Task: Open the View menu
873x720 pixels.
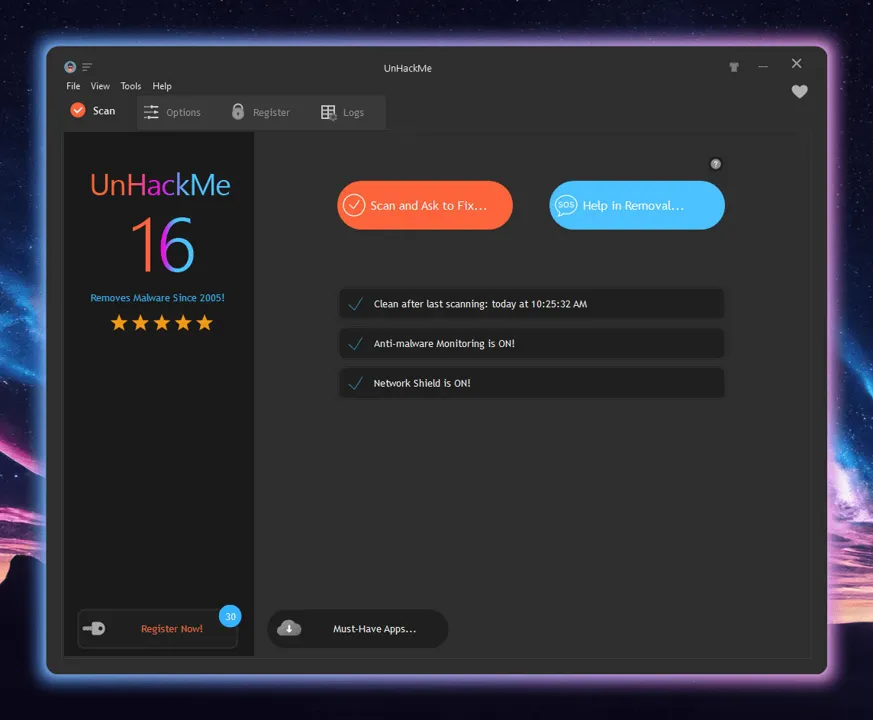Action: pos(100,86)
